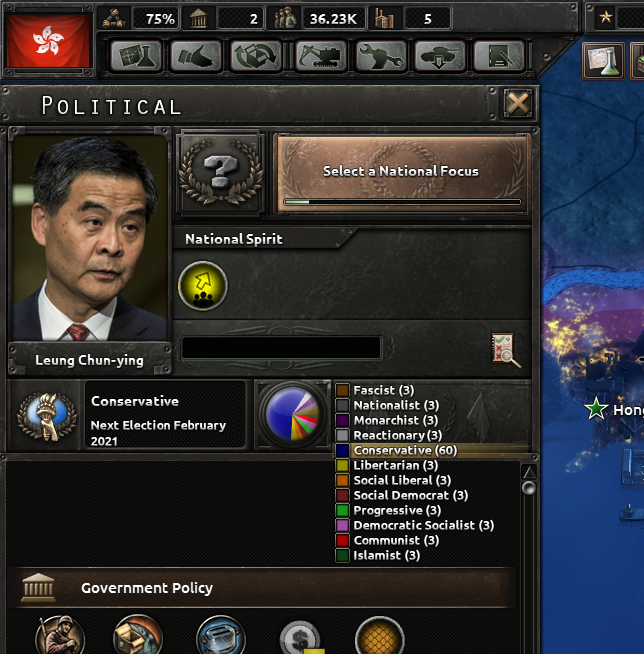Click the Fascist color swatch
This screenshot has width=644, height=654.
(x=342, y=390)
